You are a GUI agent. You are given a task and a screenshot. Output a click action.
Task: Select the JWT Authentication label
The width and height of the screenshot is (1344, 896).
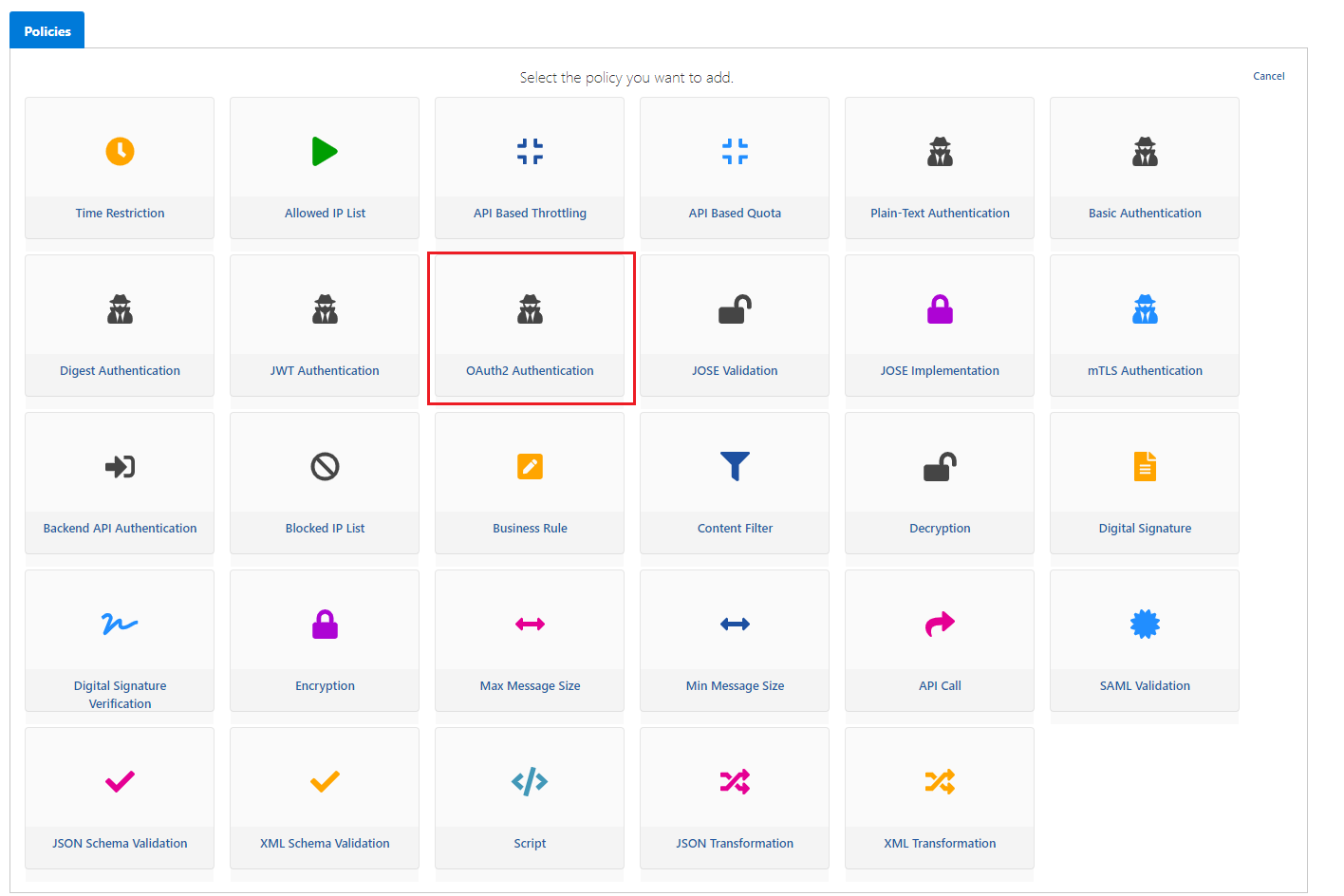coord(325,371)
